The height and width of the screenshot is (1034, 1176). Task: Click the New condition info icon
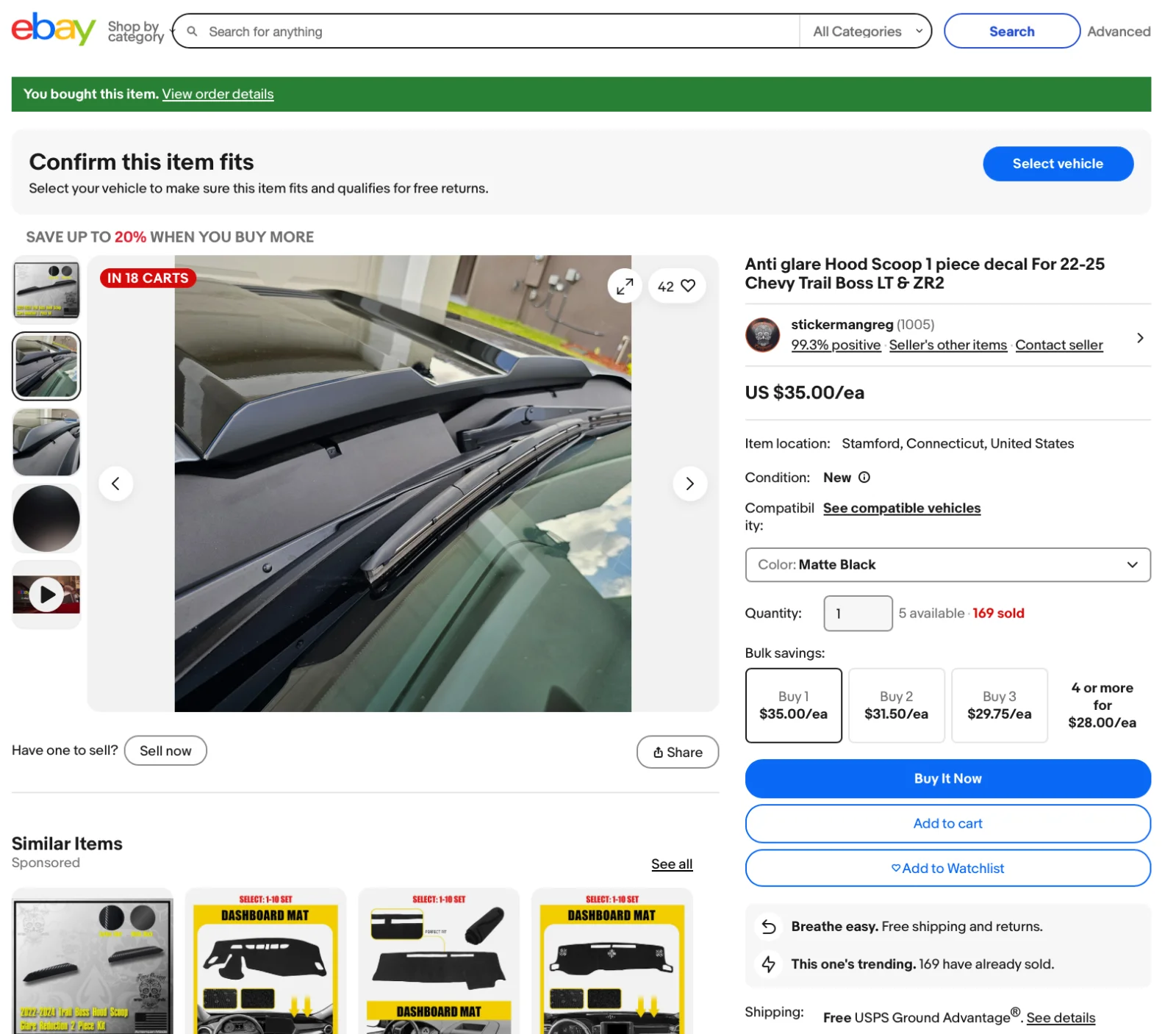864,478
